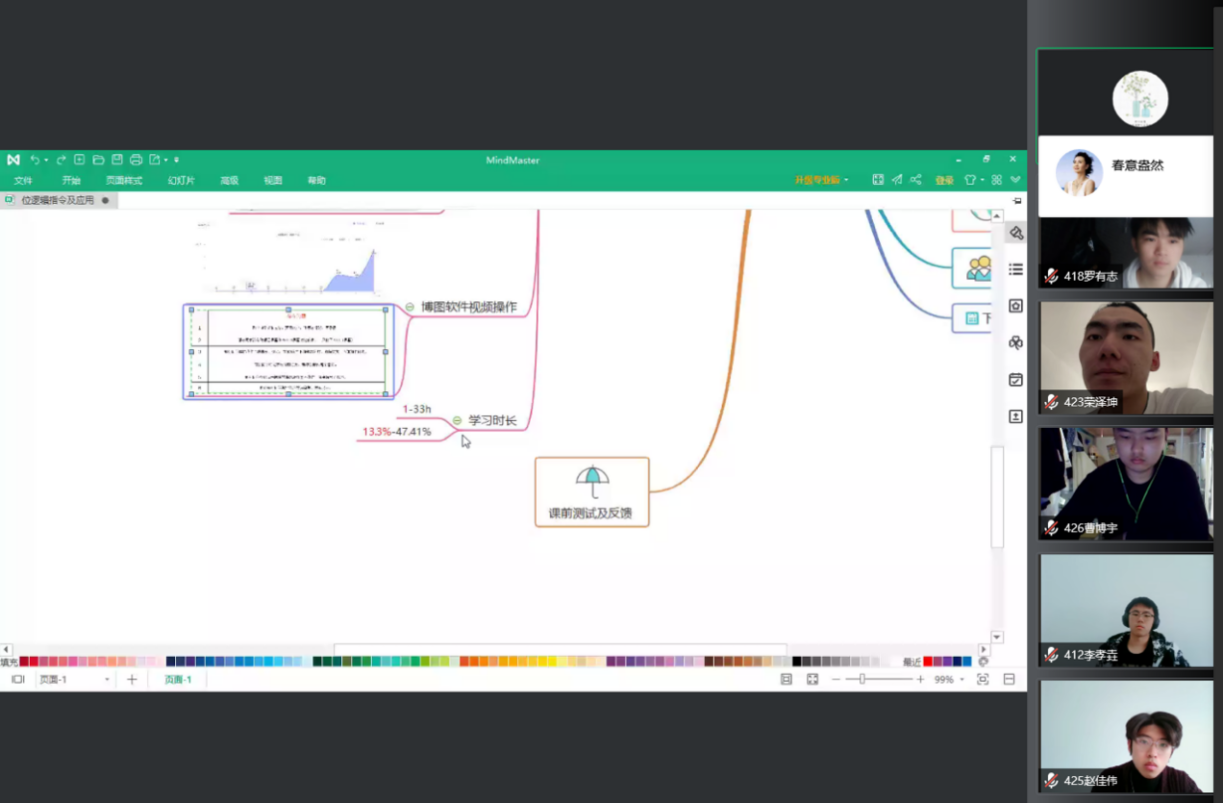The image size is (1223, 803).
Task: Click the Share icon in top-right toolbar
Action: click(x=916, y=180)
